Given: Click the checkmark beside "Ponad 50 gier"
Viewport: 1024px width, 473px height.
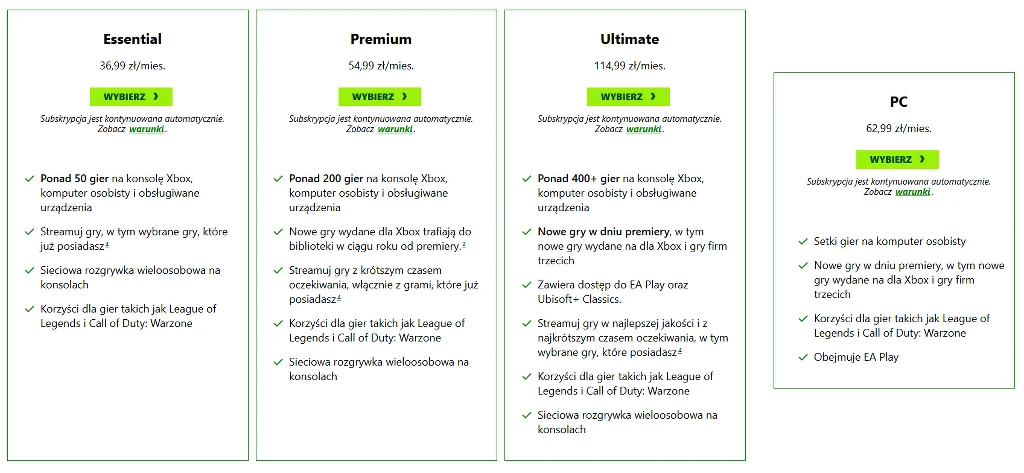Looking at the screenshot, I should (x=30, y=179).
